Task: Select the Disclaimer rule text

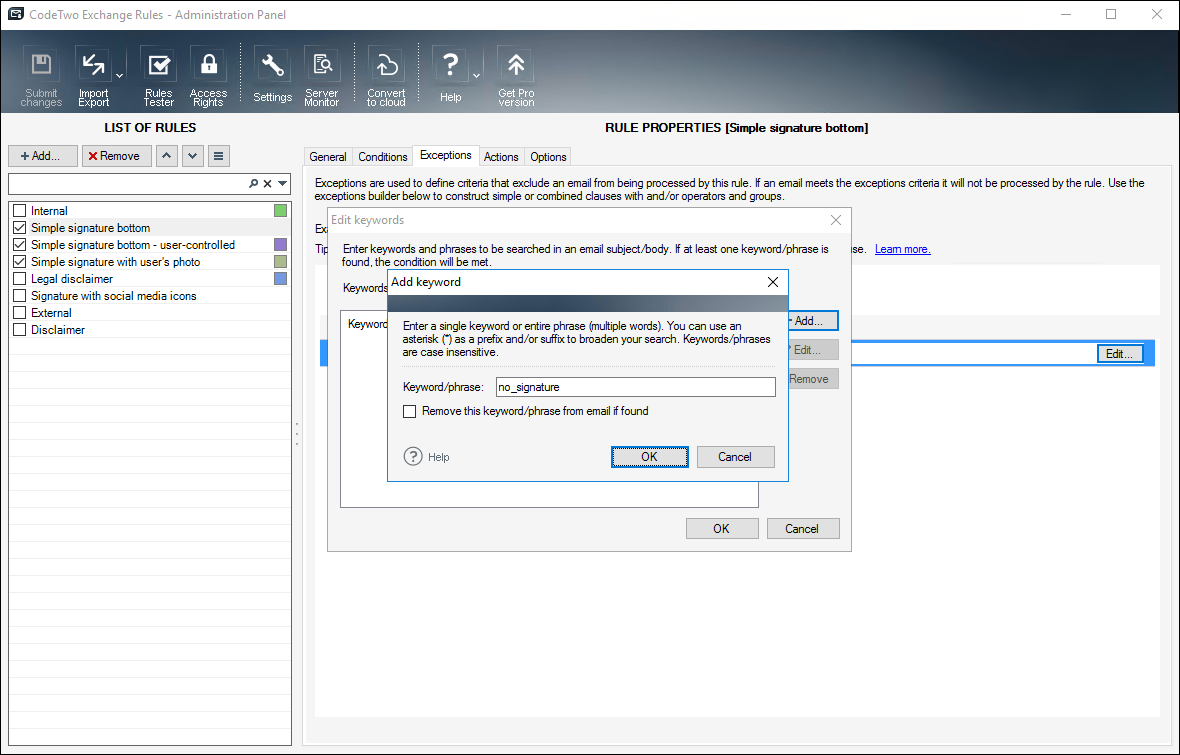Action: click(x=58, y=330)
